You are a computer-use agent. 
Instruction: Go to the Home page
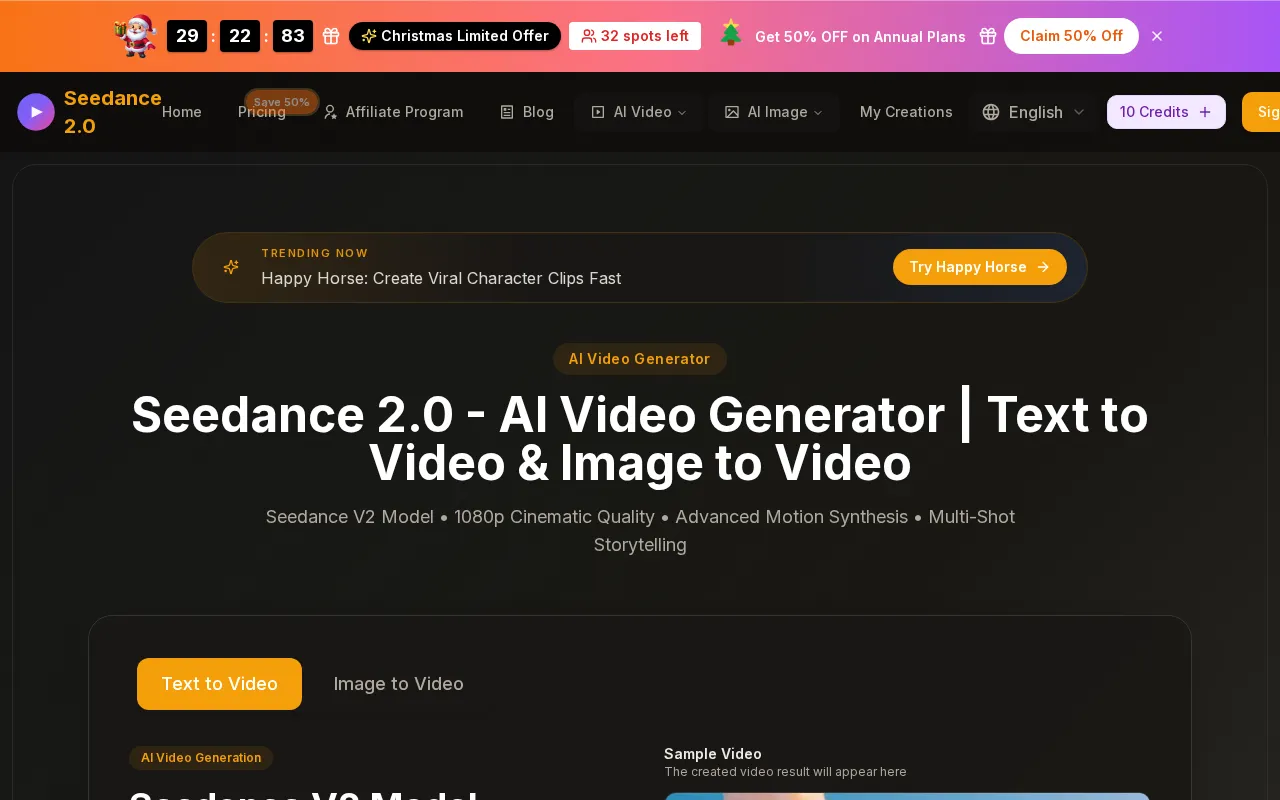[182, 112]
